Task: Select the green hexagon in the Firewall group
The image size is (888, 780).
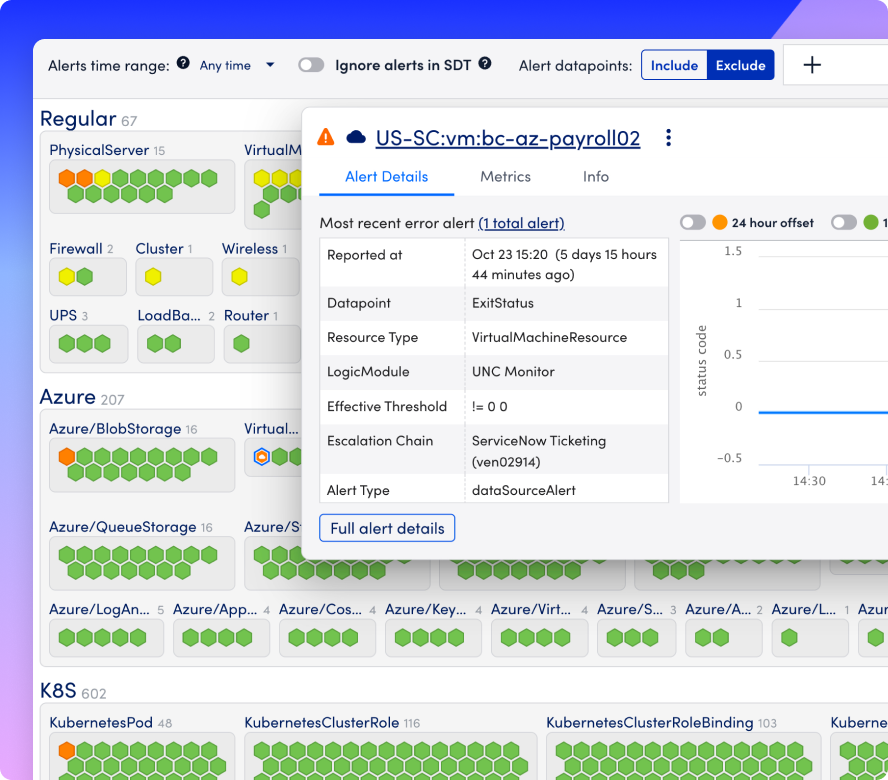Action: 85,277
